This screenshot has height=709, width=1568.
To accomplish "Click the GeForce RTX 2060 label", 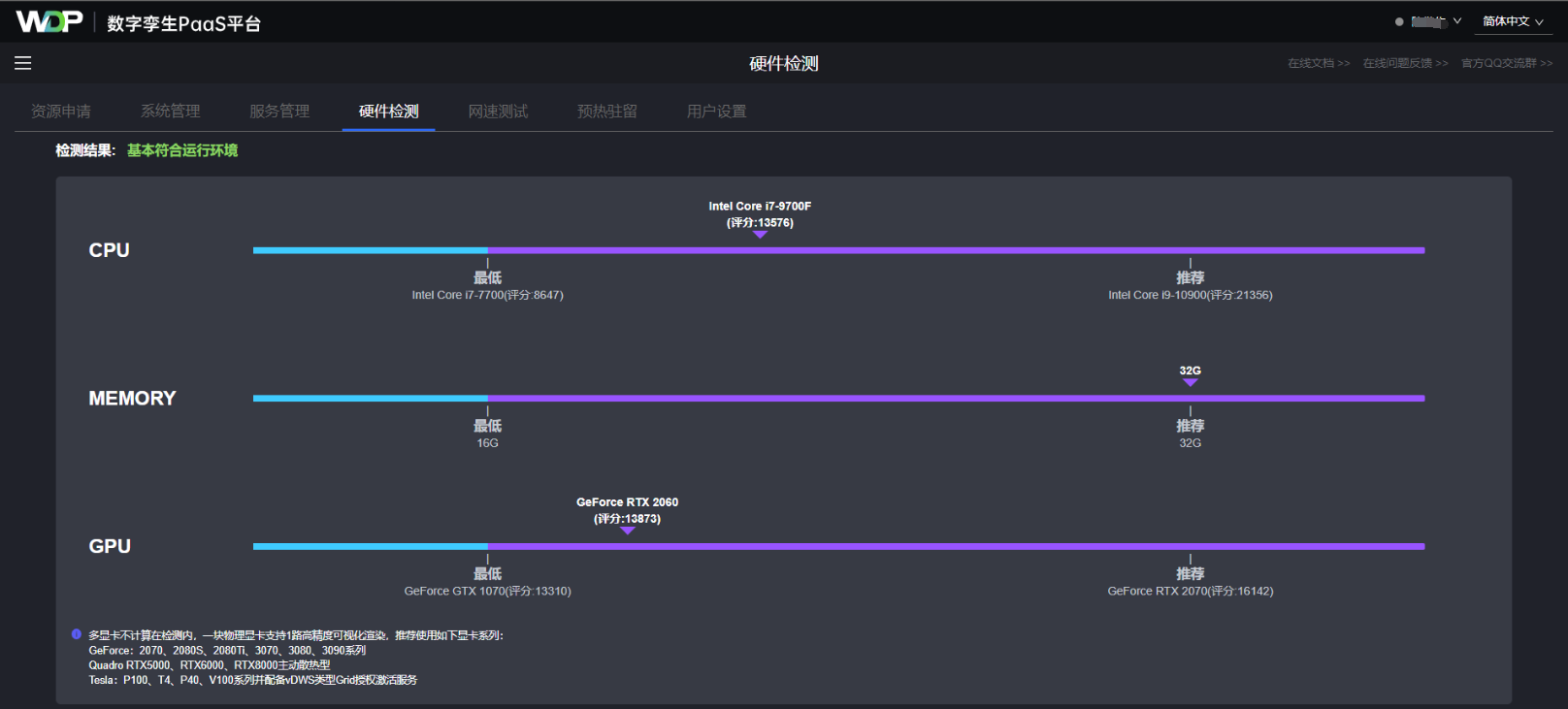I will click(627, 502).
